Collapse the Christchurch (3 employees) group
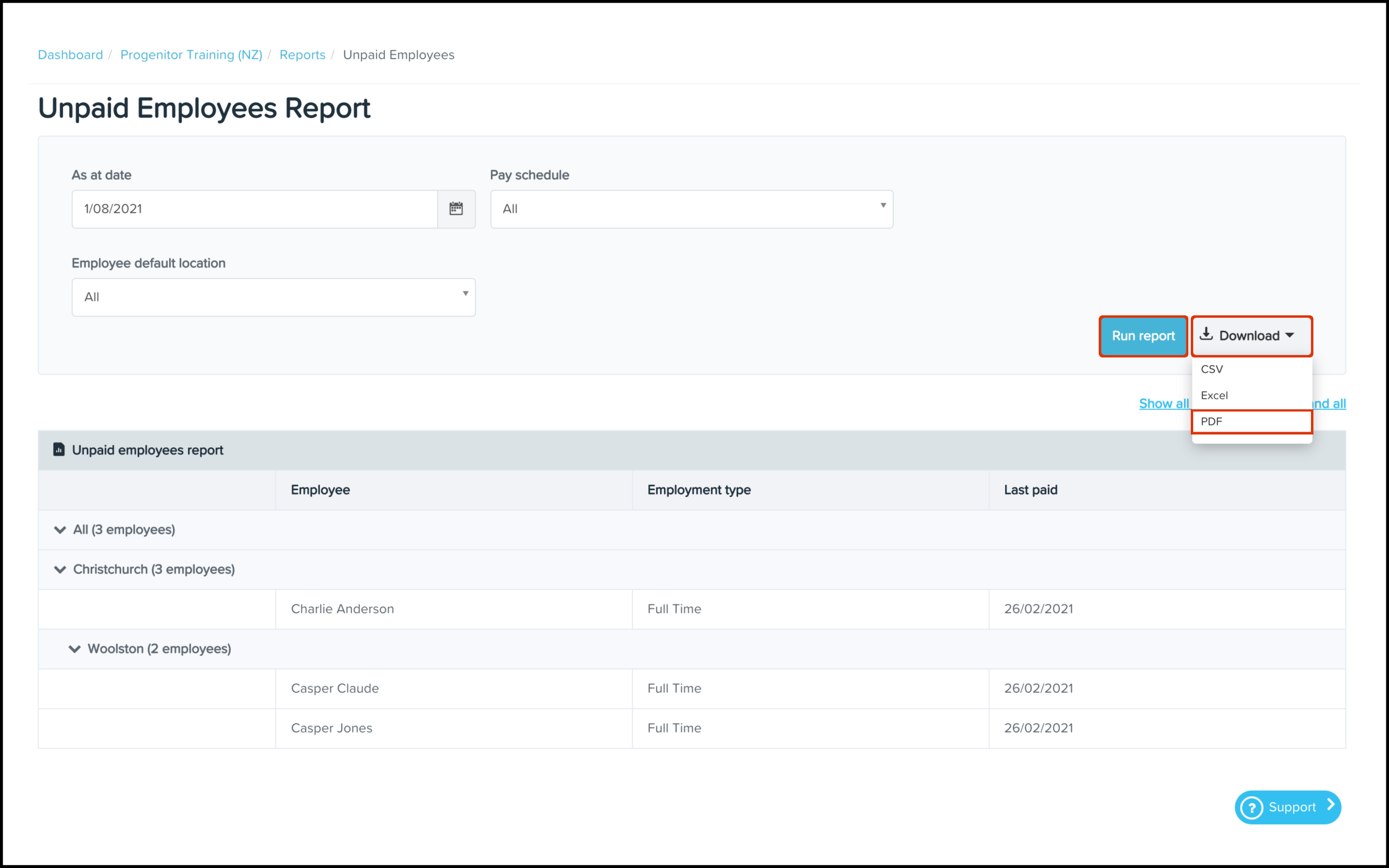The height and width of the screenshot is (868, 1389). tap(60, 570)
